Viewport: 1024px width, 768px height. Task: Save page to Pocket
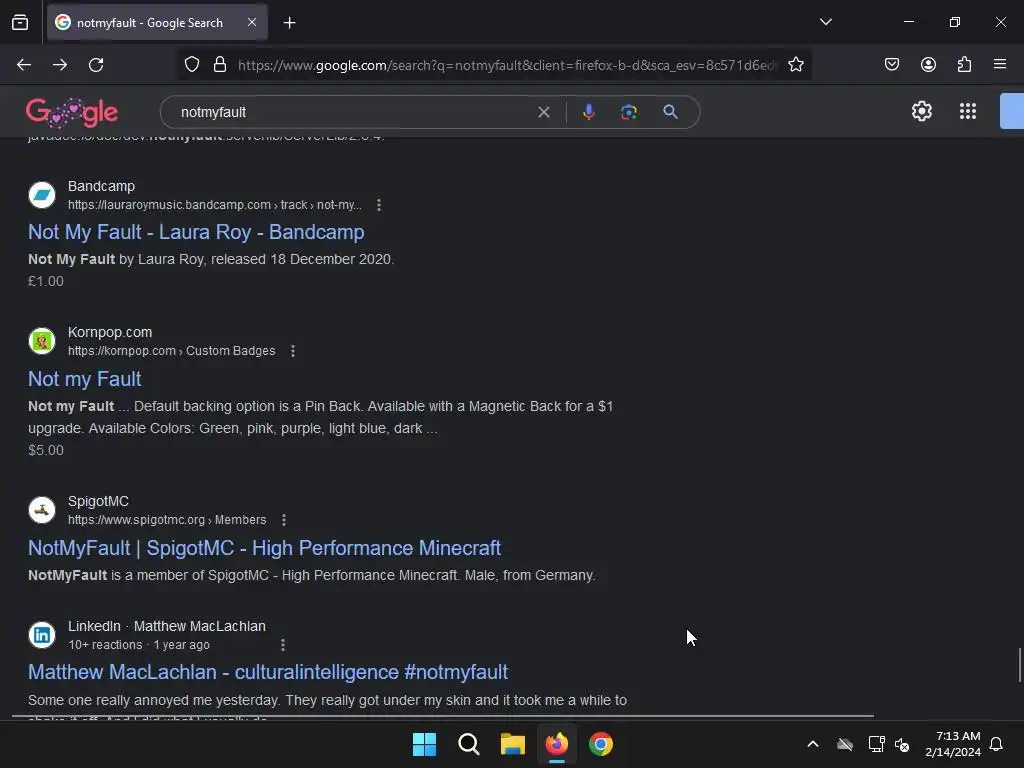(892, 65)
